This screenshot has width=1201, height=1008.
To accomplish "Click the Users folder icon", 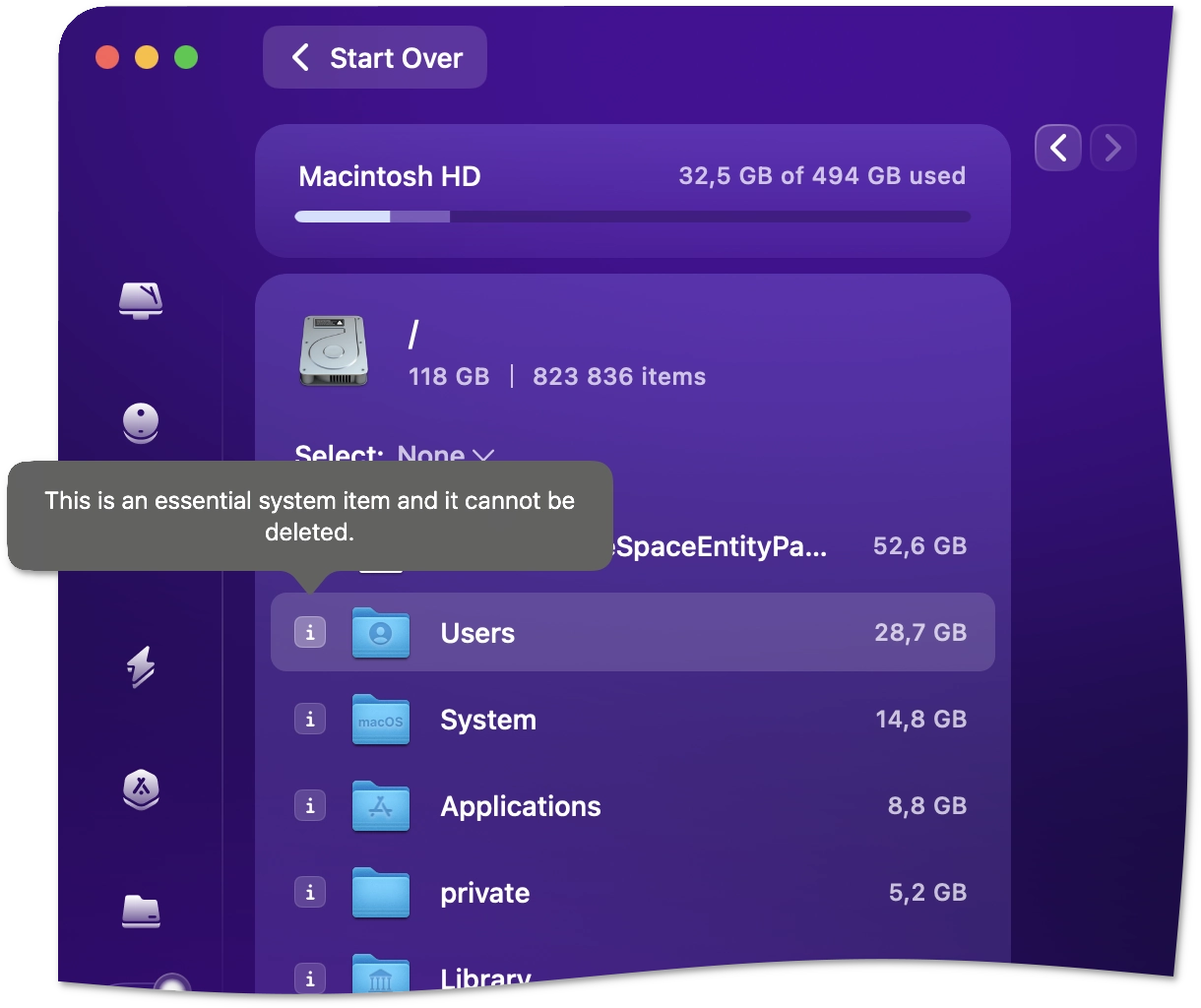I will (381, 632).
